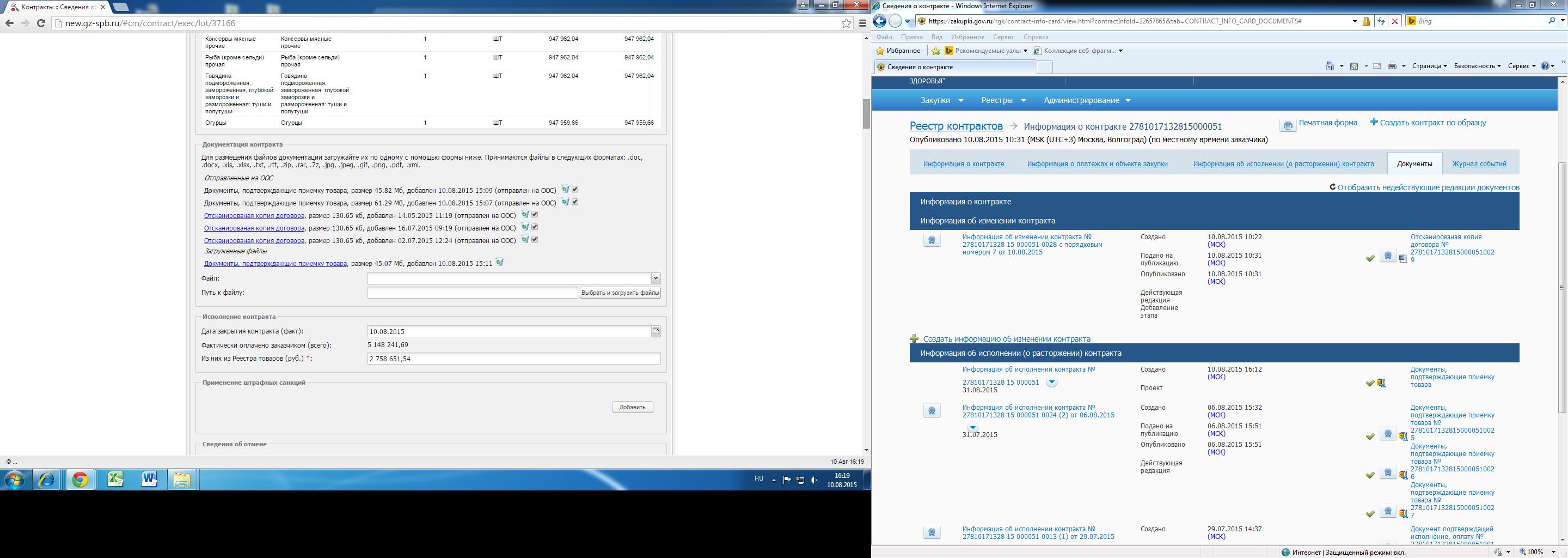Open Информация о платежах и объекте закупки tab
1568x558 pixels.
click(x=1098, y=164)
